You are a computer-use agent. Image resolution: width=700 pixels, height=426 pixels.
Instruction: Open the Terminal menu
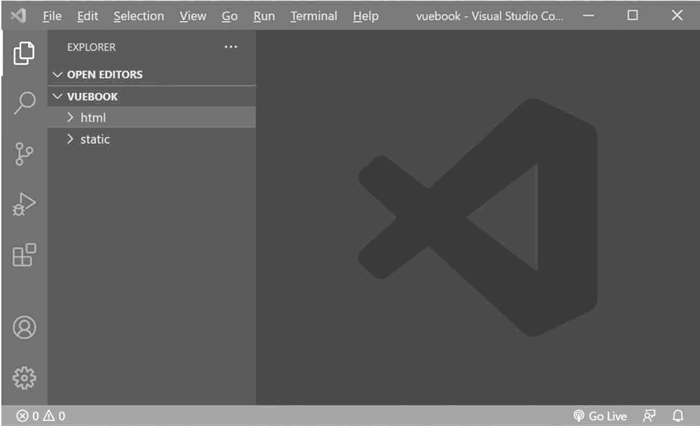coord(314,16)
